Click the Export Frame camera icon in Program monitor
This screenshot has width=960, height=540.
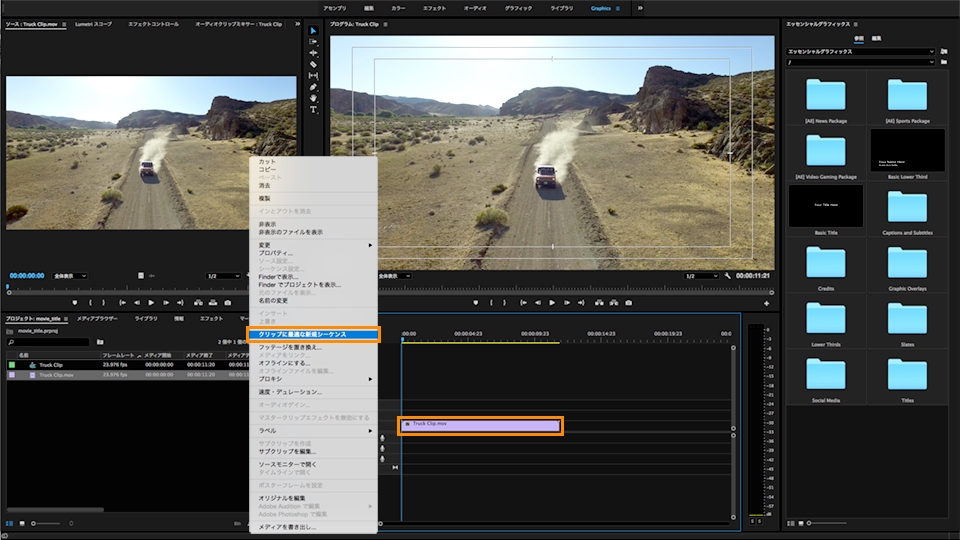(x=627, y=302)
